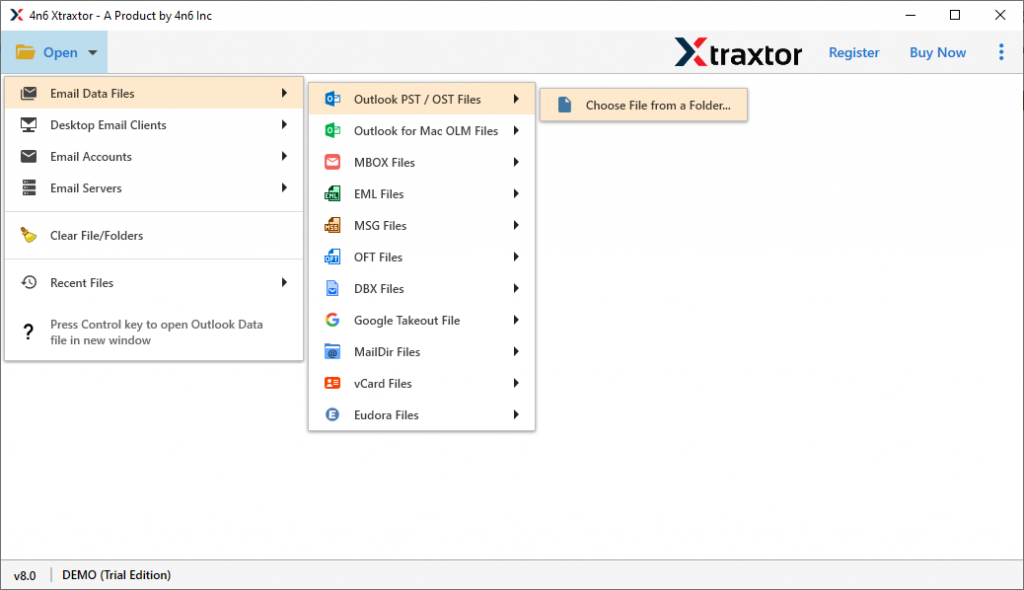Click the Buy Now link
Image resolution: width=1024 pixels, height=590 pixels.
coord(937,52)
